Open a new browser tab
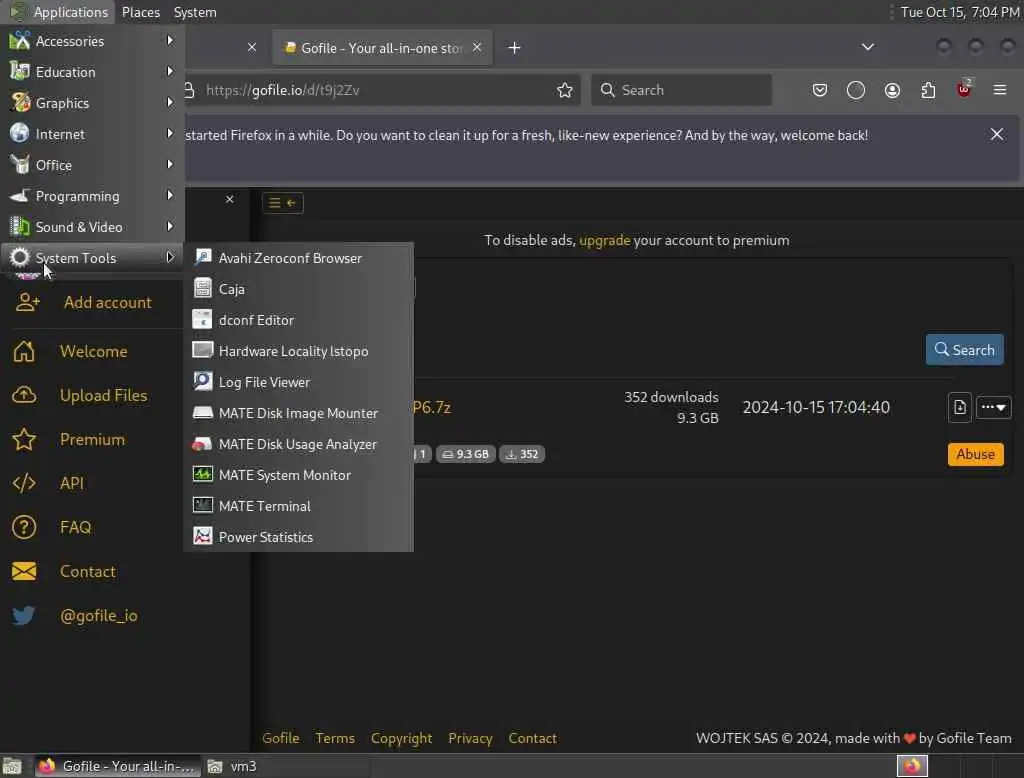This screenshot has height=778, width=1024. tap(515, 48)
